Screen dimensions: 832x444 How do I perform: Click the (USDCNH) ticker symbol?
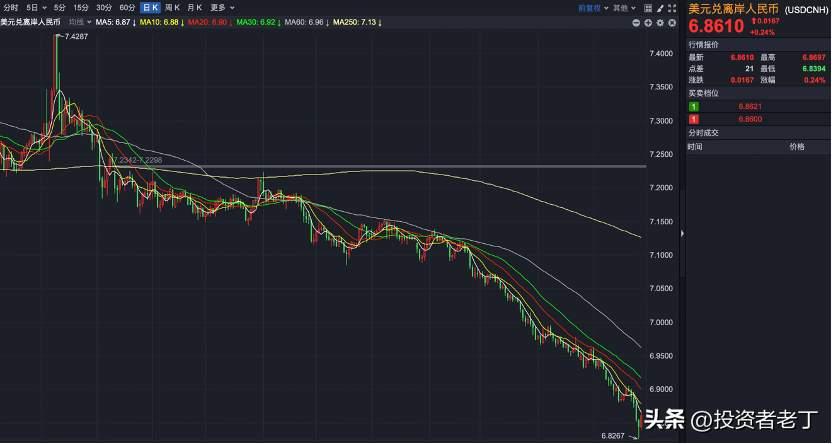[x=806, y=9]
